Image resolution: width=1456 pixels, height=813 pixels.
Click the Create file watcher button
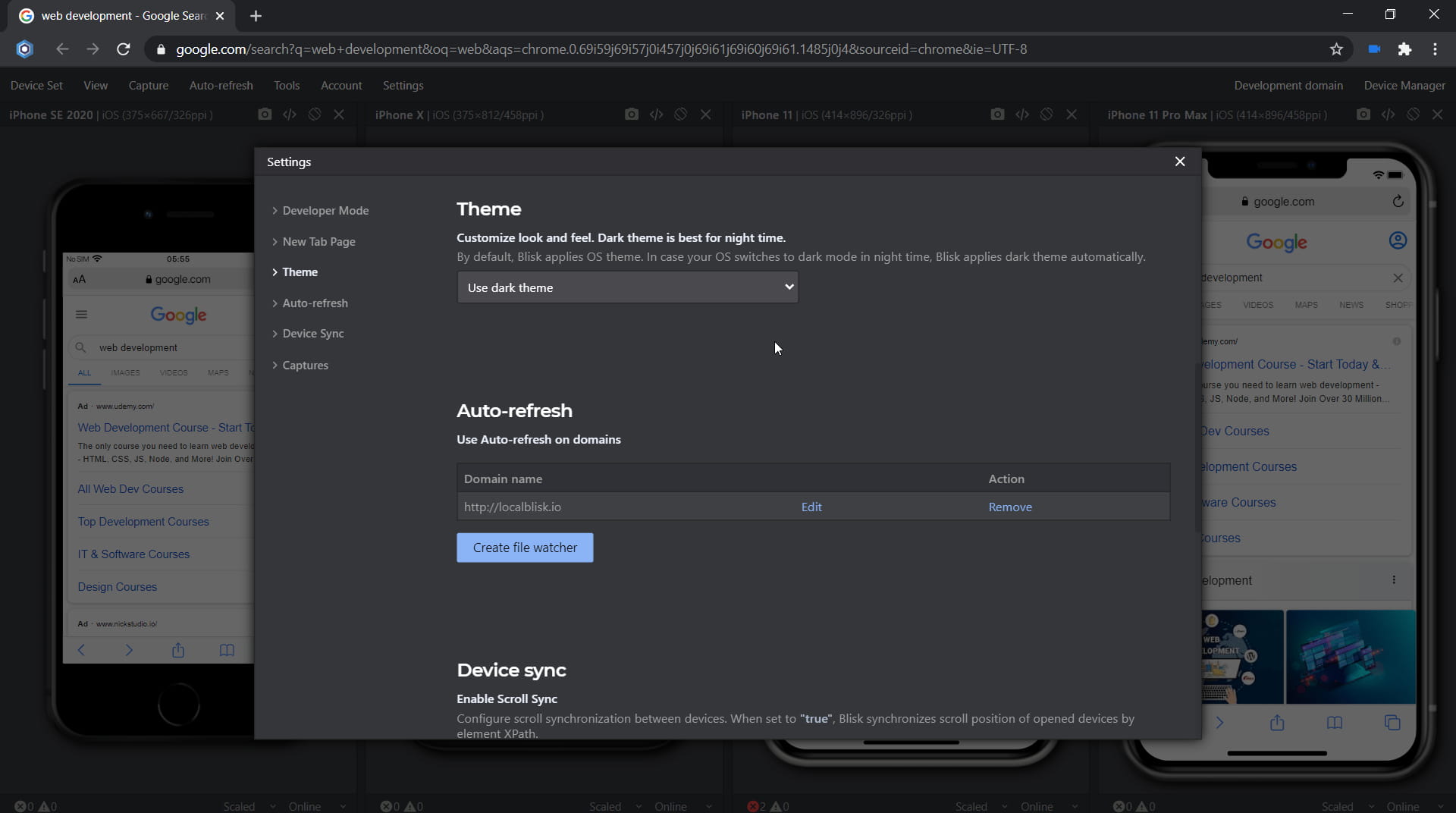[x=525, y=548]
